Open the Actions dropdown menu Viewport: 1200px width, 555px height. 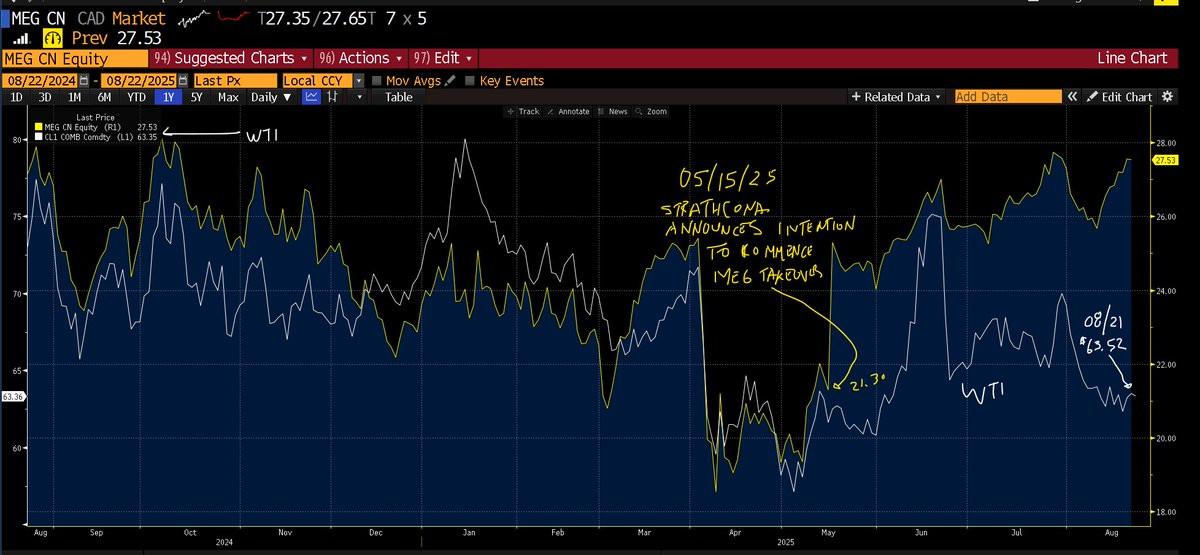(360, 59)
